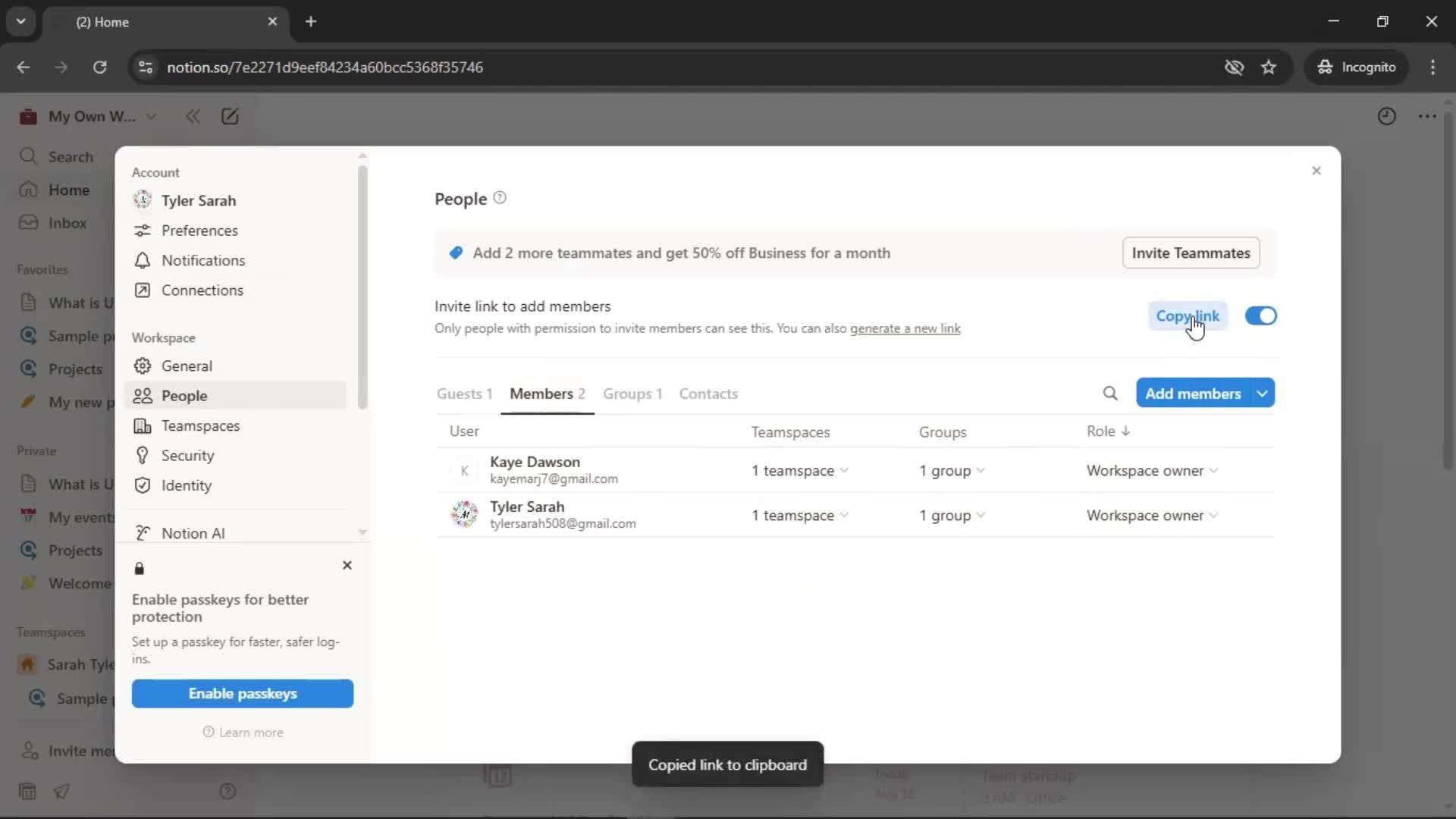Expand Kaye Dawson's teamspace dropdown
The height and width of the screenshot is (819, 1456).
800,470
